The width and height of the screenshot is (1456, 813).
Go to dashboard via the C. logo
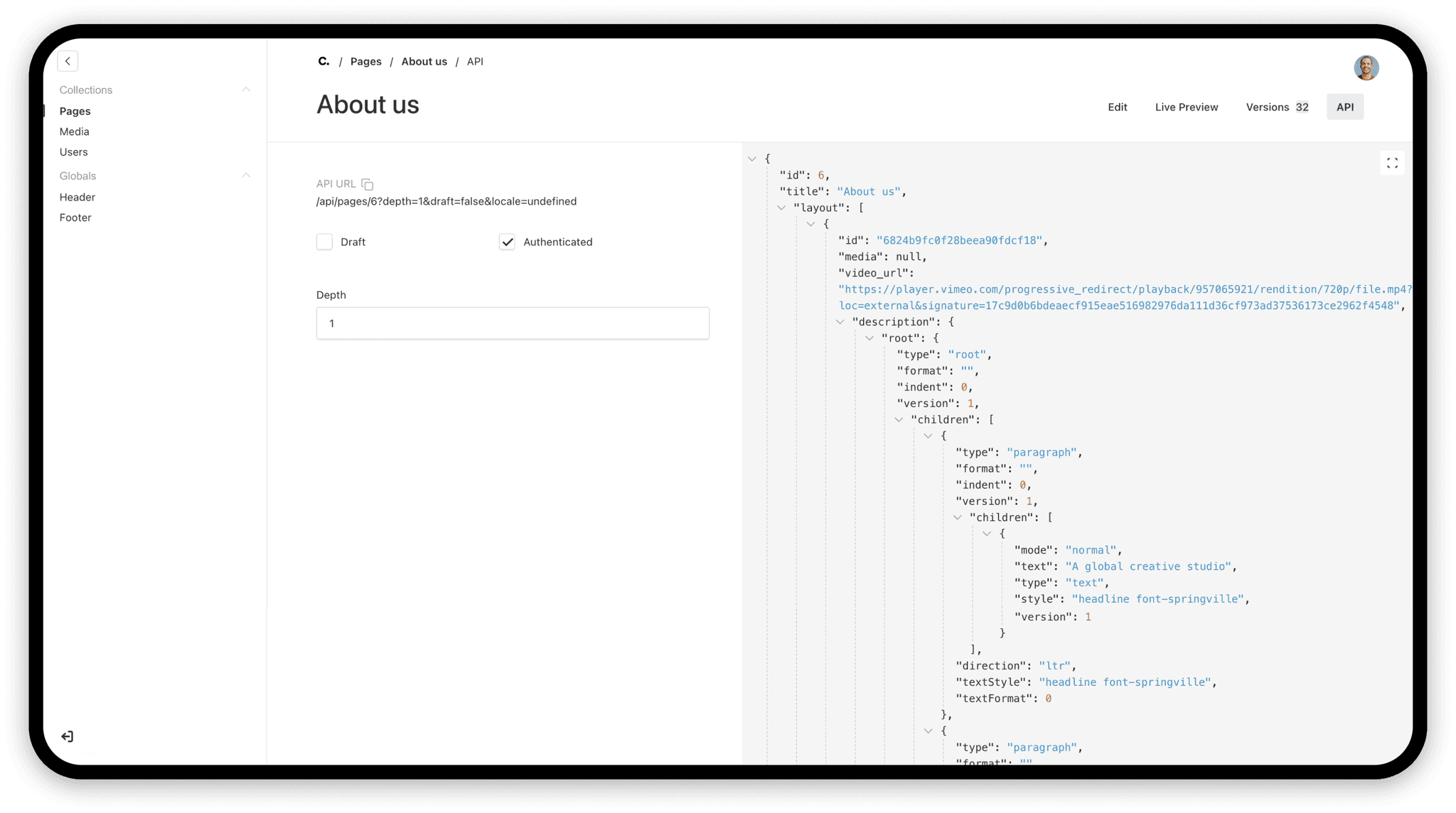[323, 62]
